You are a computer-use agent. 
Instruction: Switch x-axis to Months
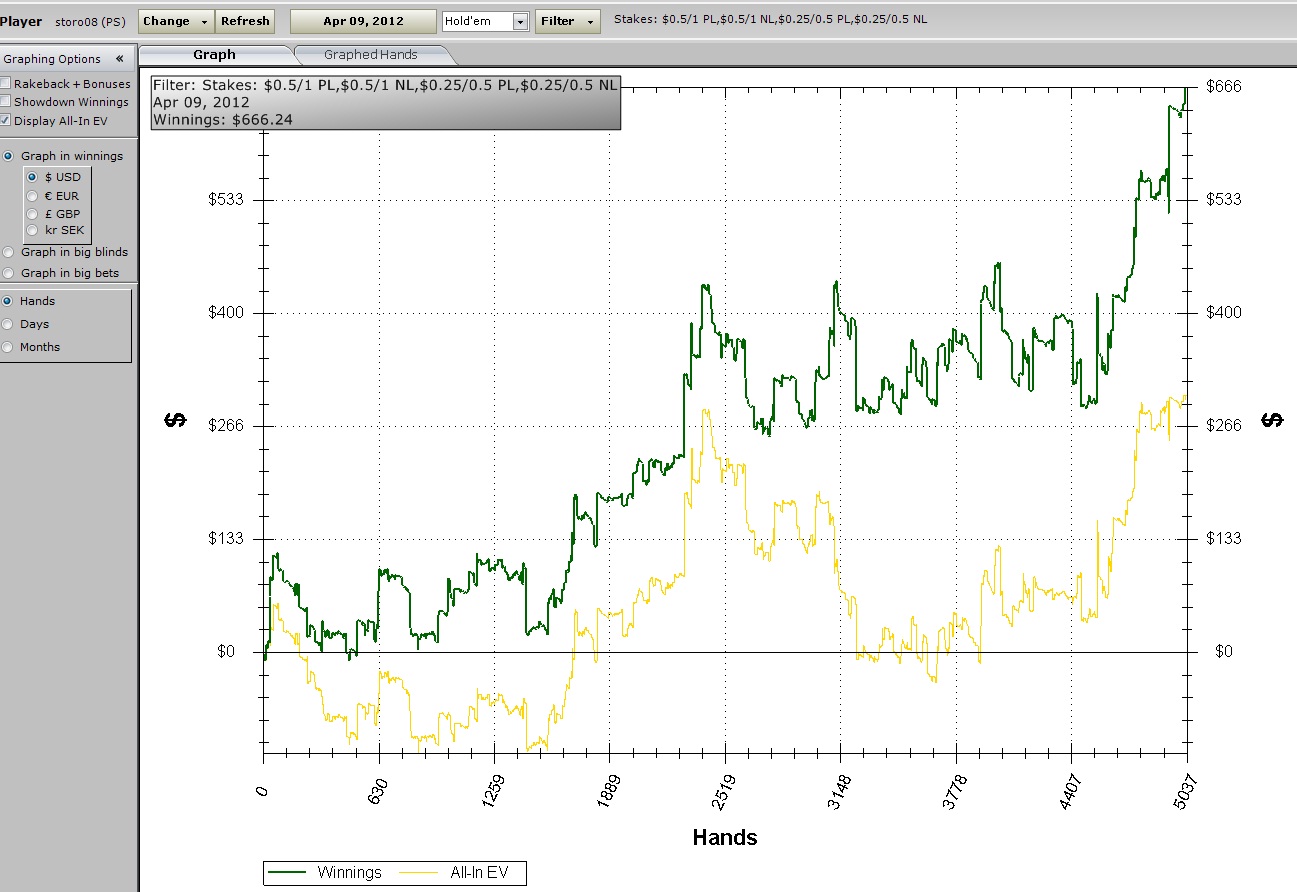click(9, 347)
